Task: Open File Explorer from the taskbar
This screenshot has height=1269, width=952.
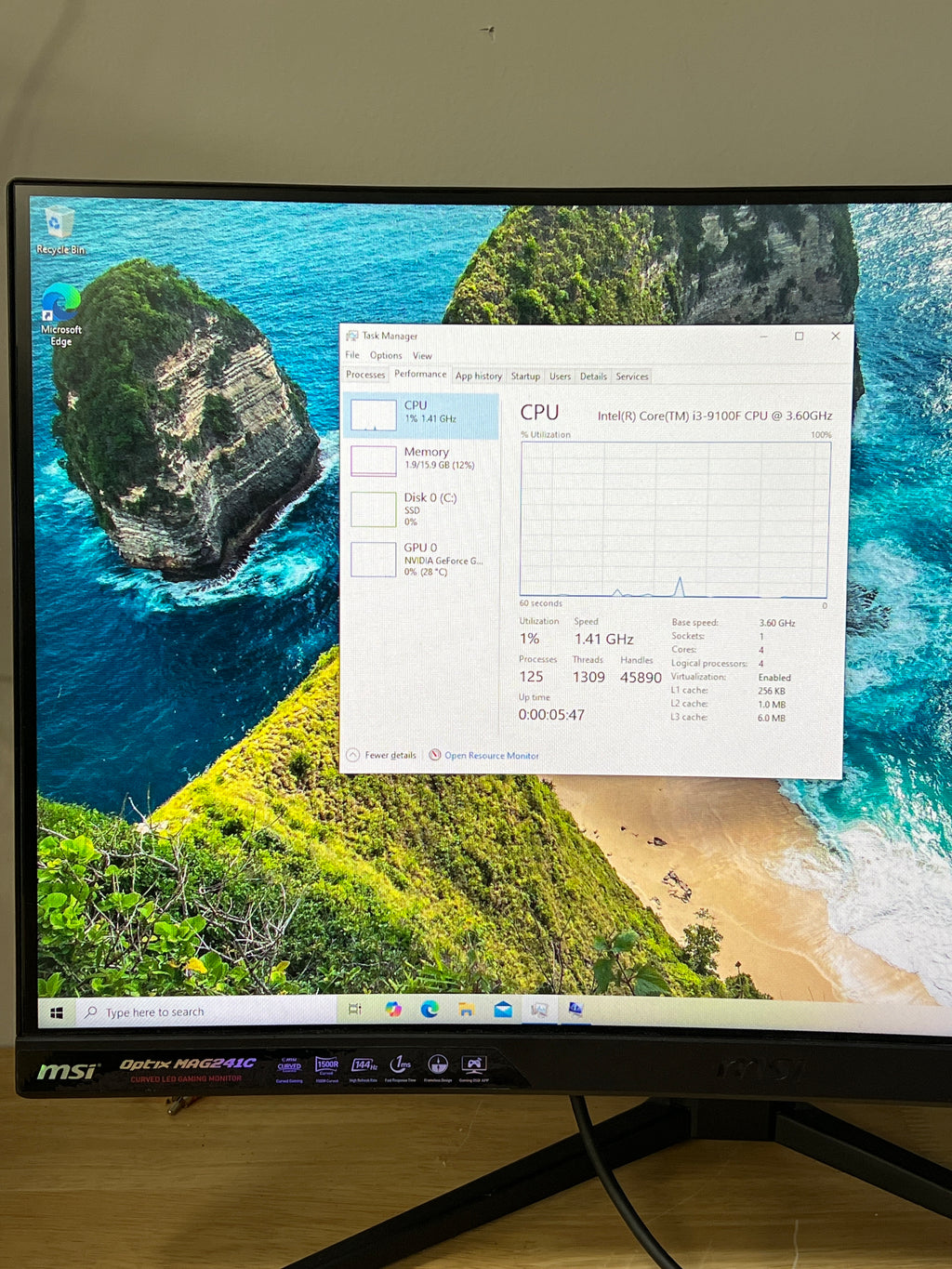Action: click(466, 1009)
